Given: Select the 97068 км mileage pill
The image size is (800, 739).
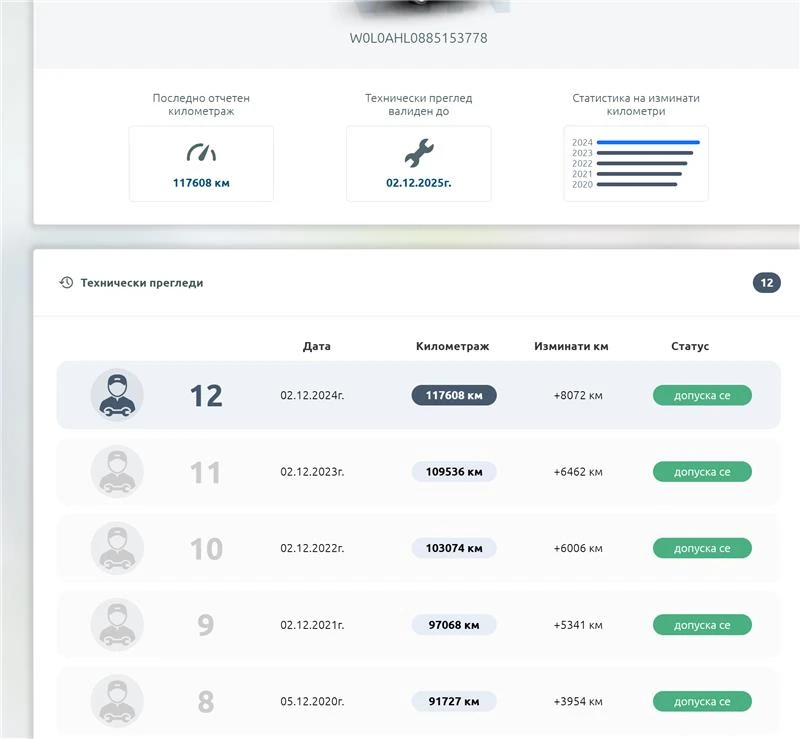Looking at the screenshot, I should point(454,625).
